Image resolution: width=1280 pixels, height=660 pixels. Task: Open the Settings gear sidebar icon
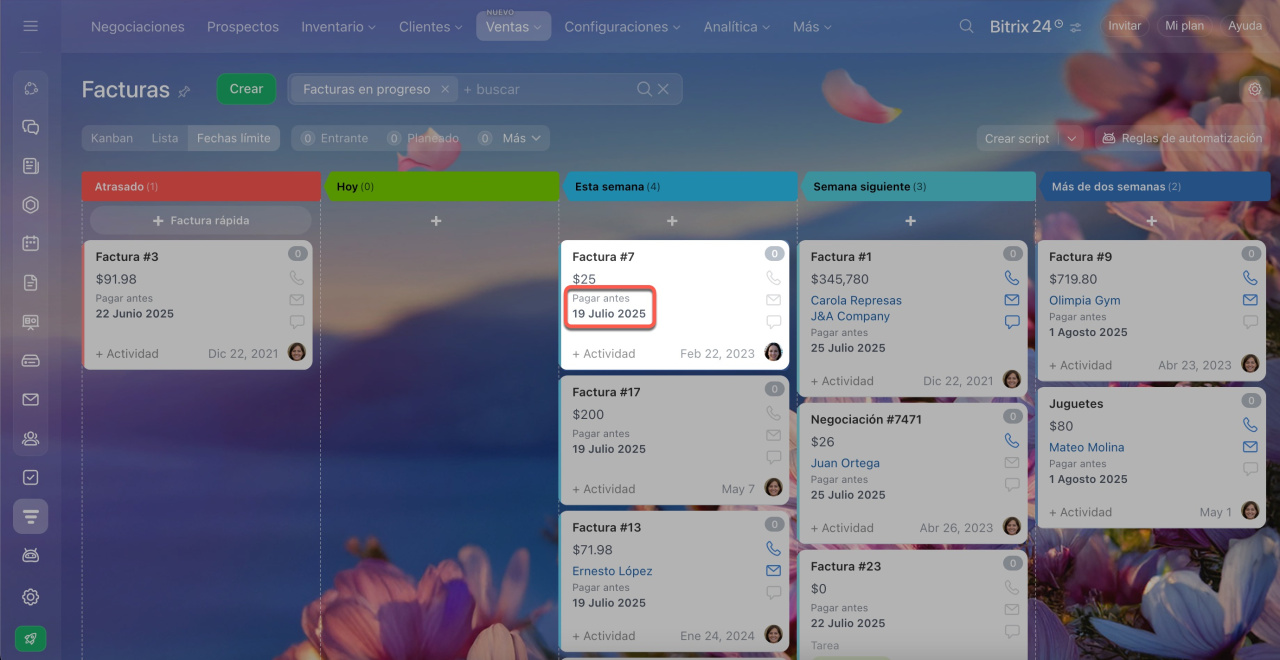30,596
